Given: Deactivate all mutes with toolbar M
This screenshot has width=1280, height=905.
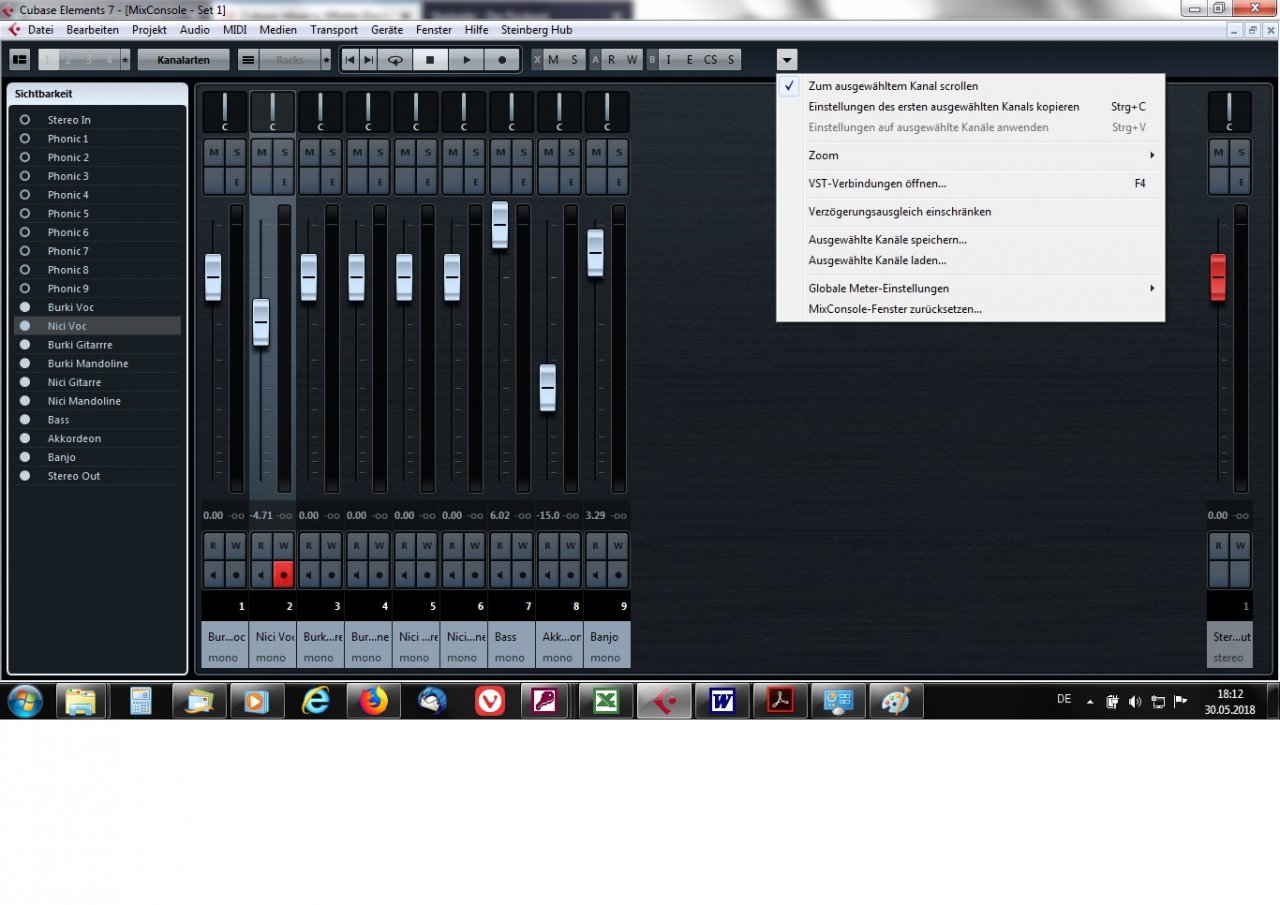Looking at the screenshot, I should pyautogui.click(x=553, y=60).
